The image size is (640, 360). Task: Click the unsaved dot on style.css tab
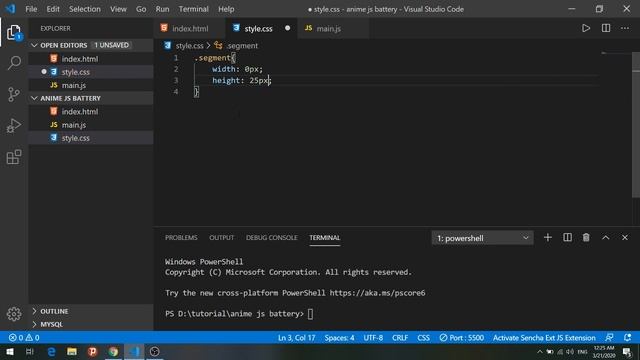click(x=287, y=28)
